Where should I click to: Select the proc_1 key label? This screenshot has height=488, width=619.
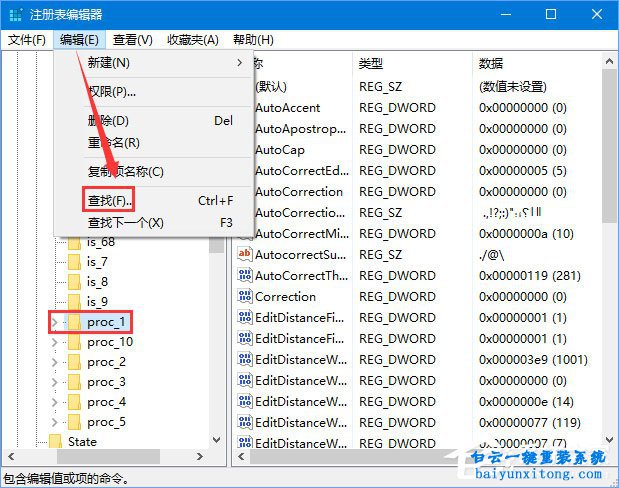point(106,322)
